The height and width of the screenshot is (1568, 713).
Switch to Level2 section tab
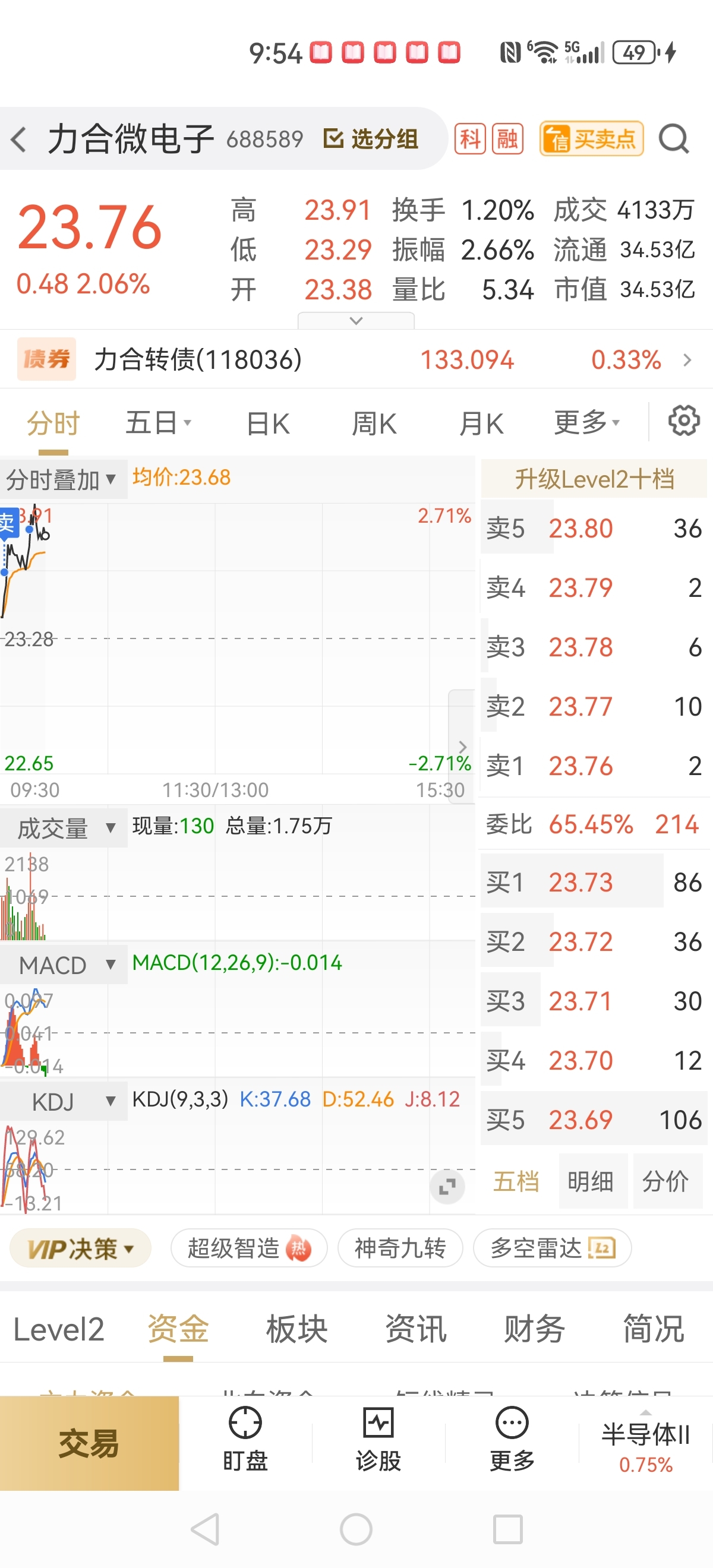click(x=59, y=1329)
